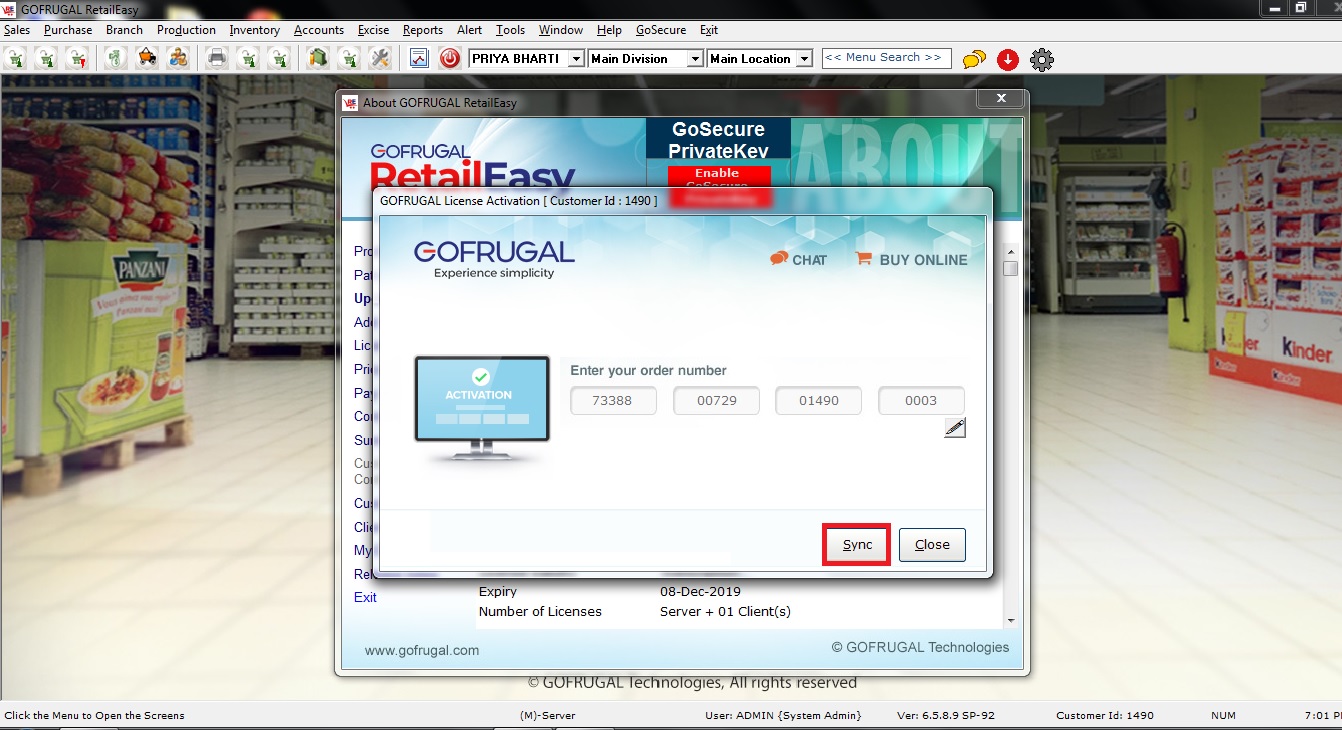Screen dimensions: 1342x730
Task: Click the red download arrow icon
Action: [x=1008, y=60]
